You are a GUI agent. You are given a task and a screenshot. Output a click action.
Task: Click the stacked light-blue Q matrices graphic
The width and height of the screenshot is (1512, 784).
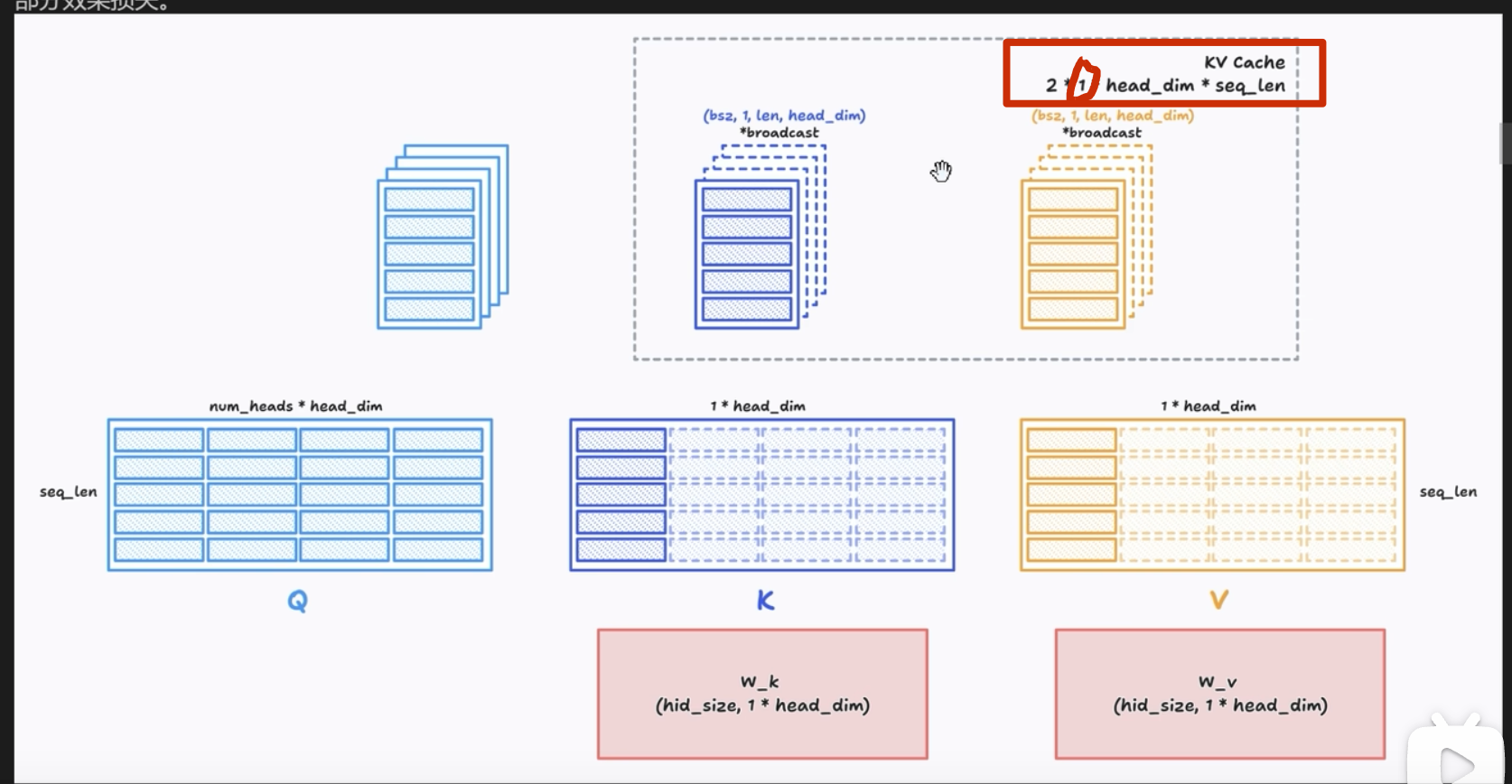442,238
